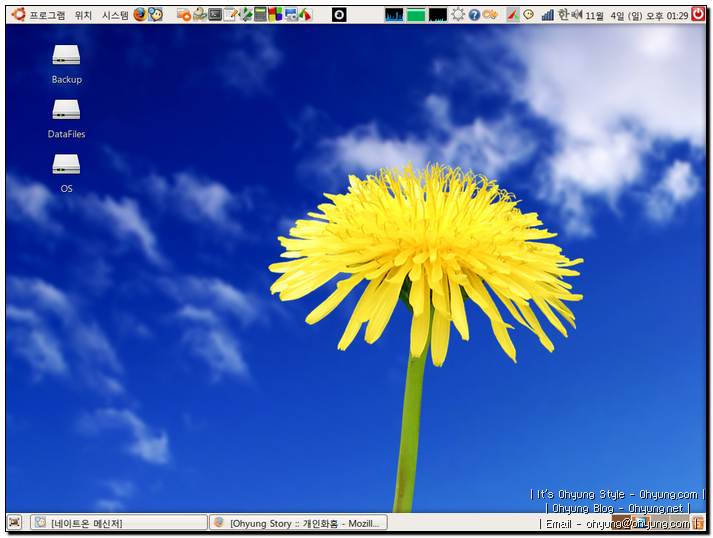The image size is (713, 538).
Task: Click the red power button icon
Action: [697, 15]
